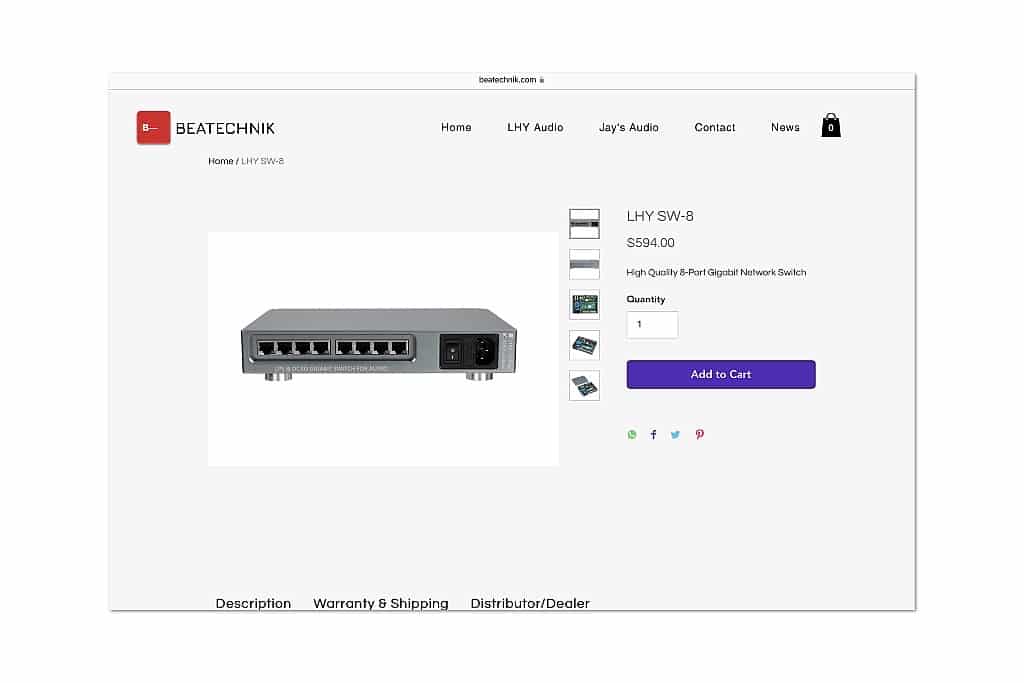The height and width of the screenshot is (683, 1024).
Task: Open the Home menu item
Action: pyautogui.click(x=456, y=127)
